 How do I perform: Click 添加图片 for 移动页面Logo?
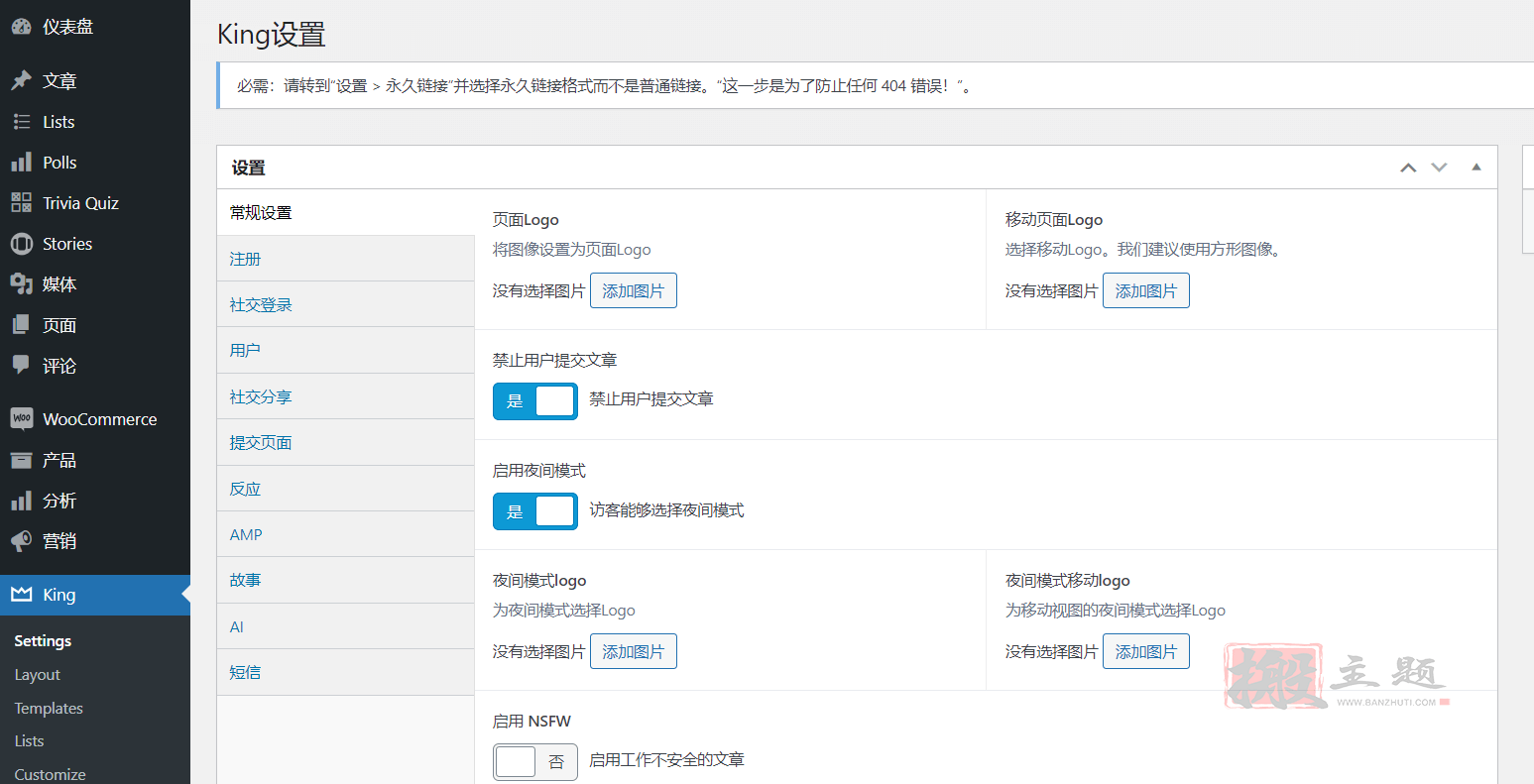click(x=1146, y=290)
